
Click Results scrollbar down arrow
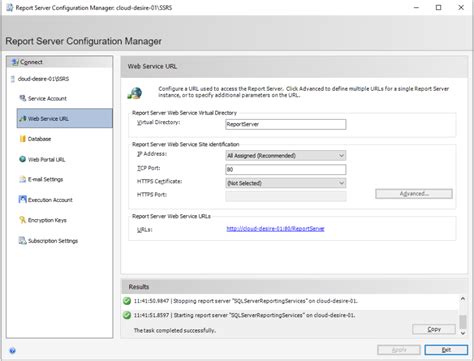(x=463, y=333)
